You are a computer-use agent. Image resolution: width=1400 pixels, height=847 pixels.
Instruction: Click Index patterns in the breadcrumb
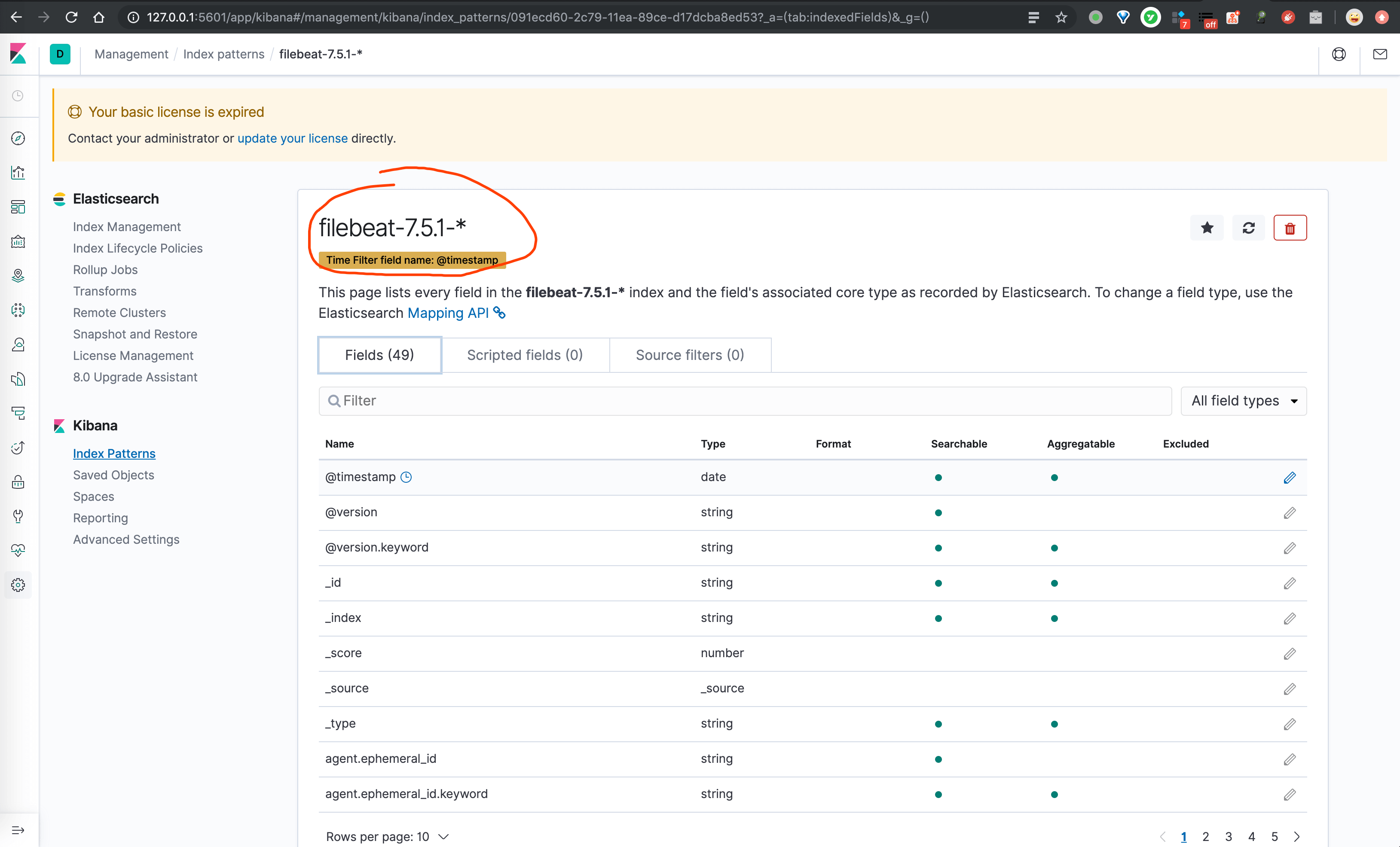tap(224, 54)
